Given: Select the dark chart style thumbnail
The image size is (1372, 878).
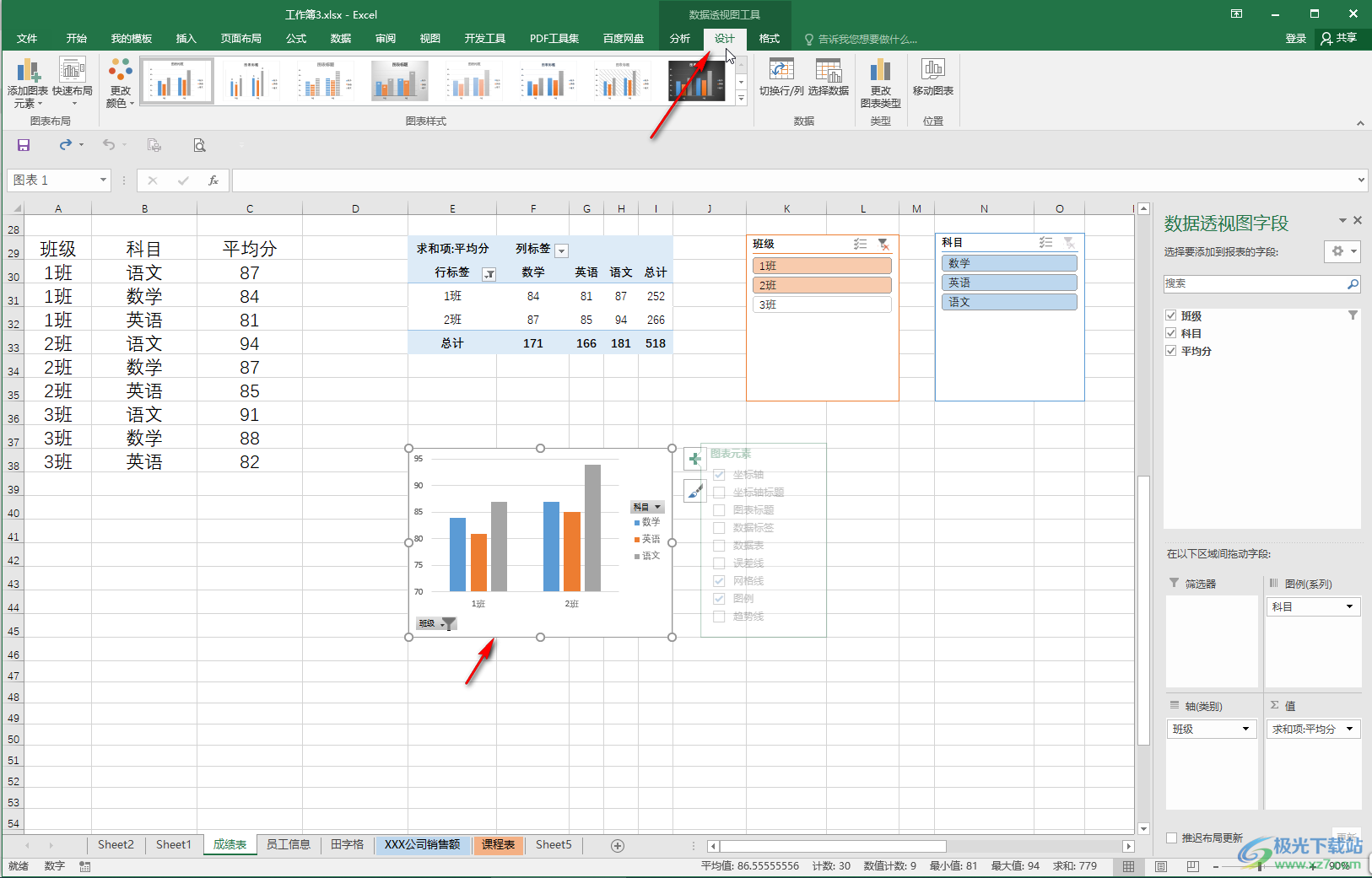Looking at the screenshot, I should (696, 81).
